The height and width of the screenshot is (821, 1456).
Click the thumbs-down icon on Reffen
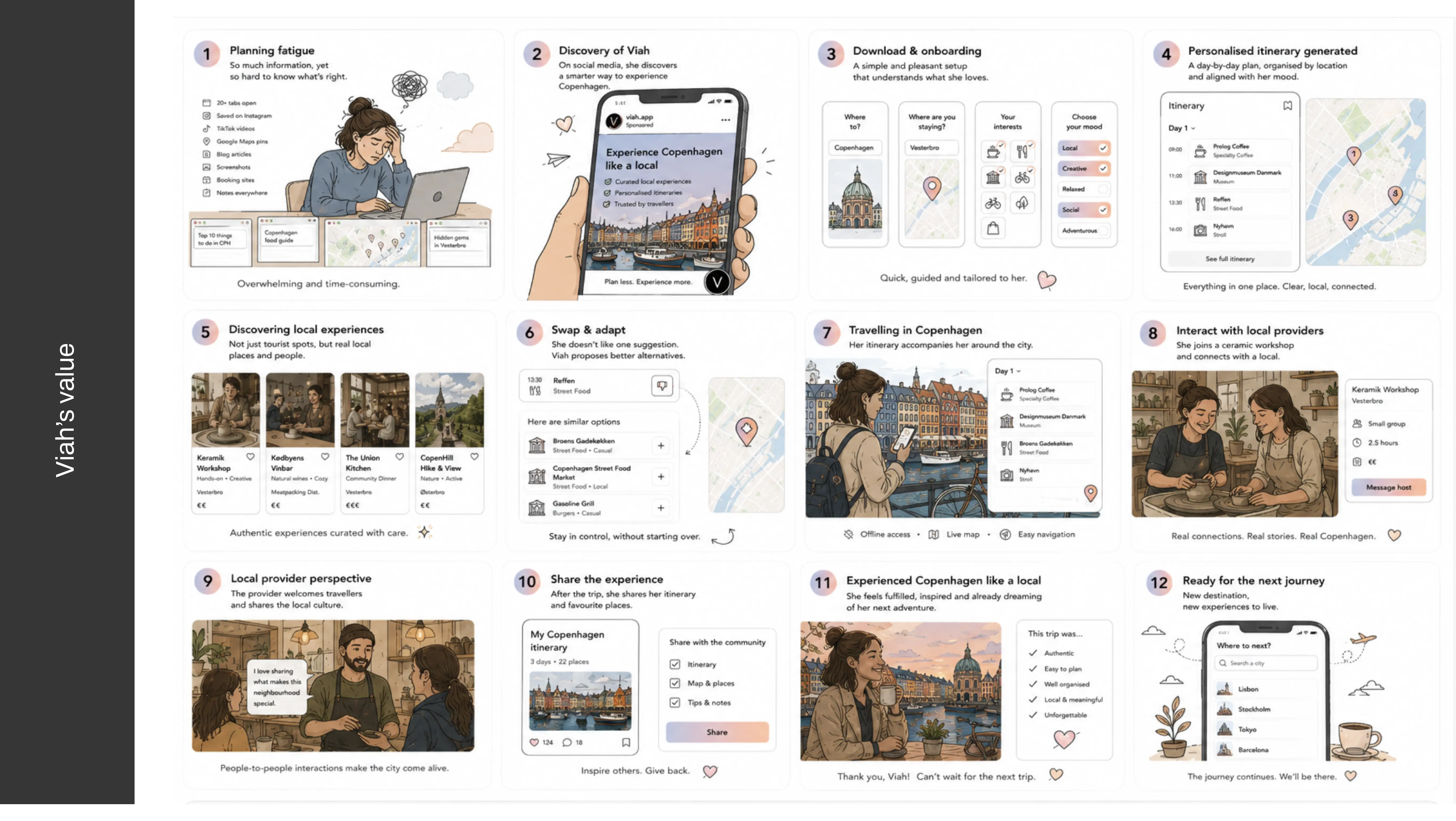click(x=662, y=386)
